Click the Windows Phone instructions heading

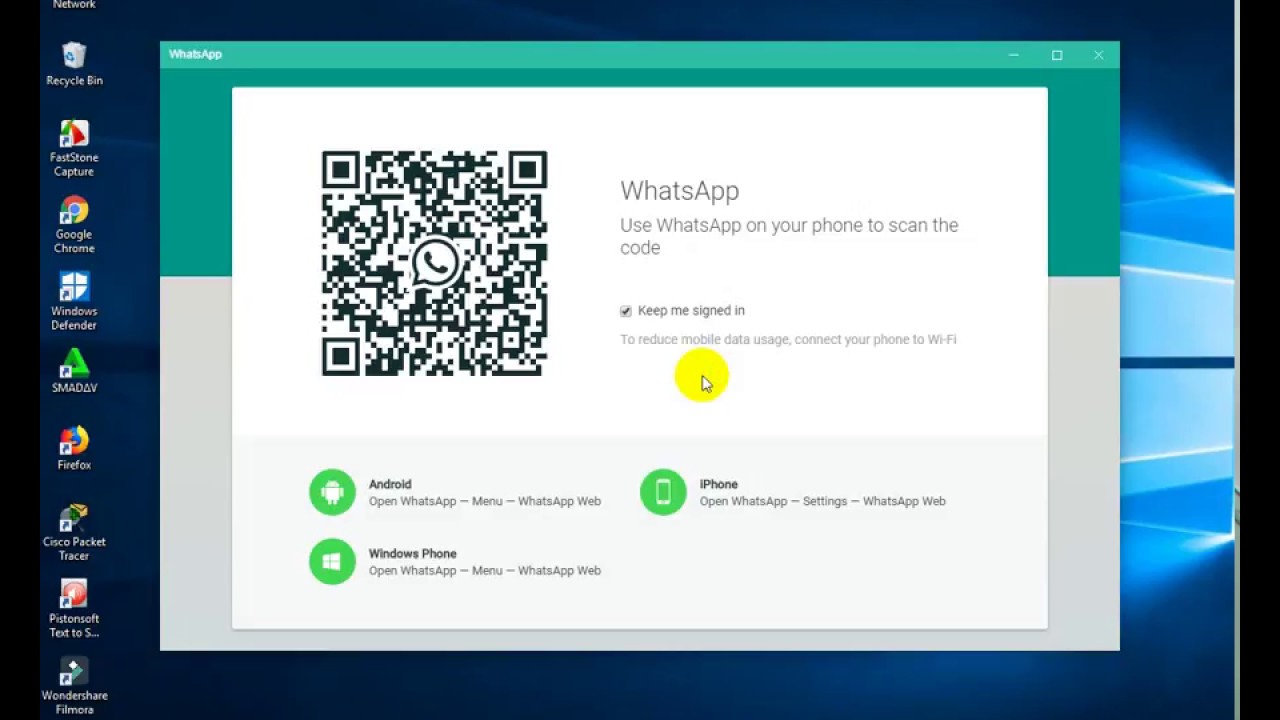pos(413,553)
